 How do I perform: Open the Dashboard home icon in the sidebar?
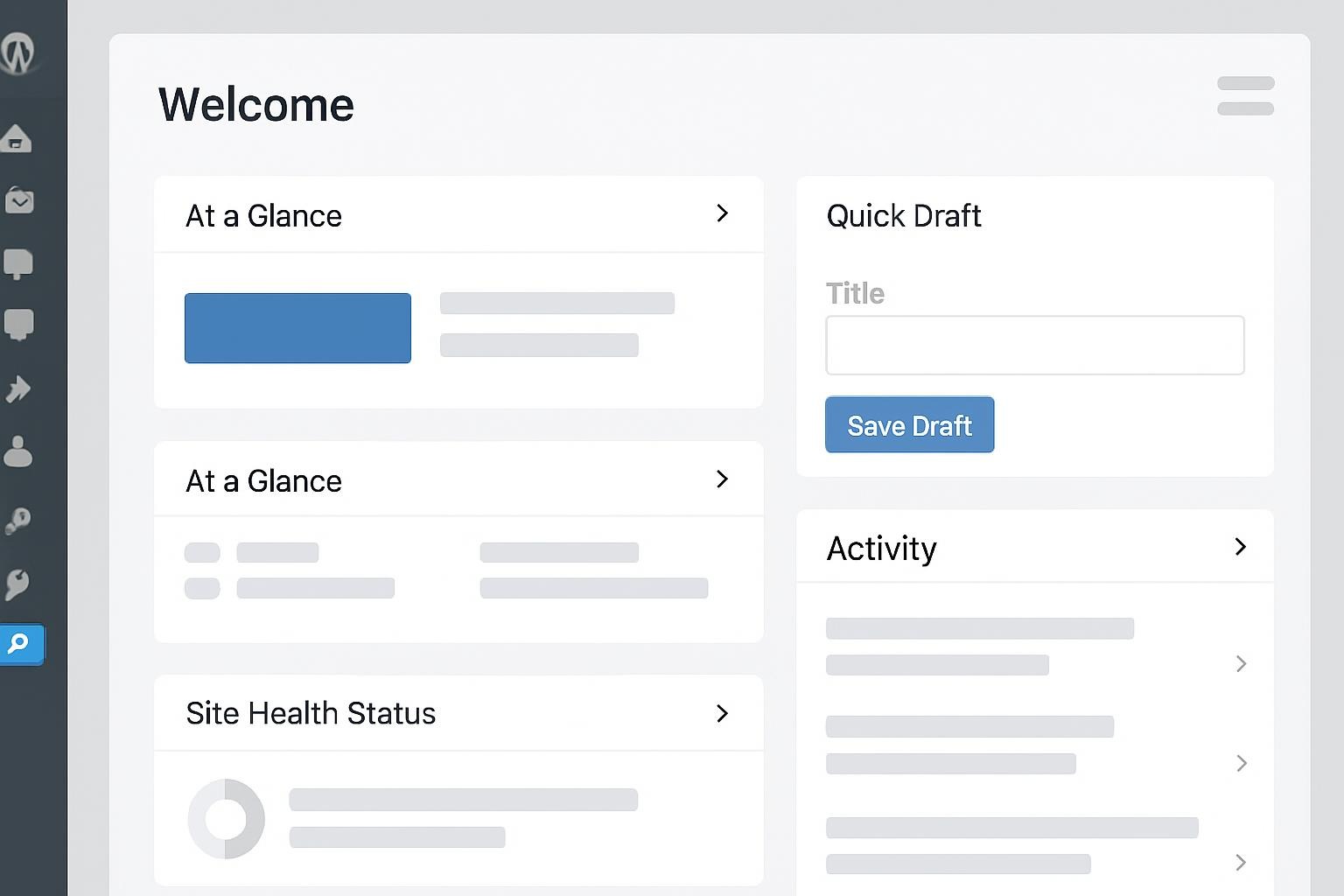point(17,138)
